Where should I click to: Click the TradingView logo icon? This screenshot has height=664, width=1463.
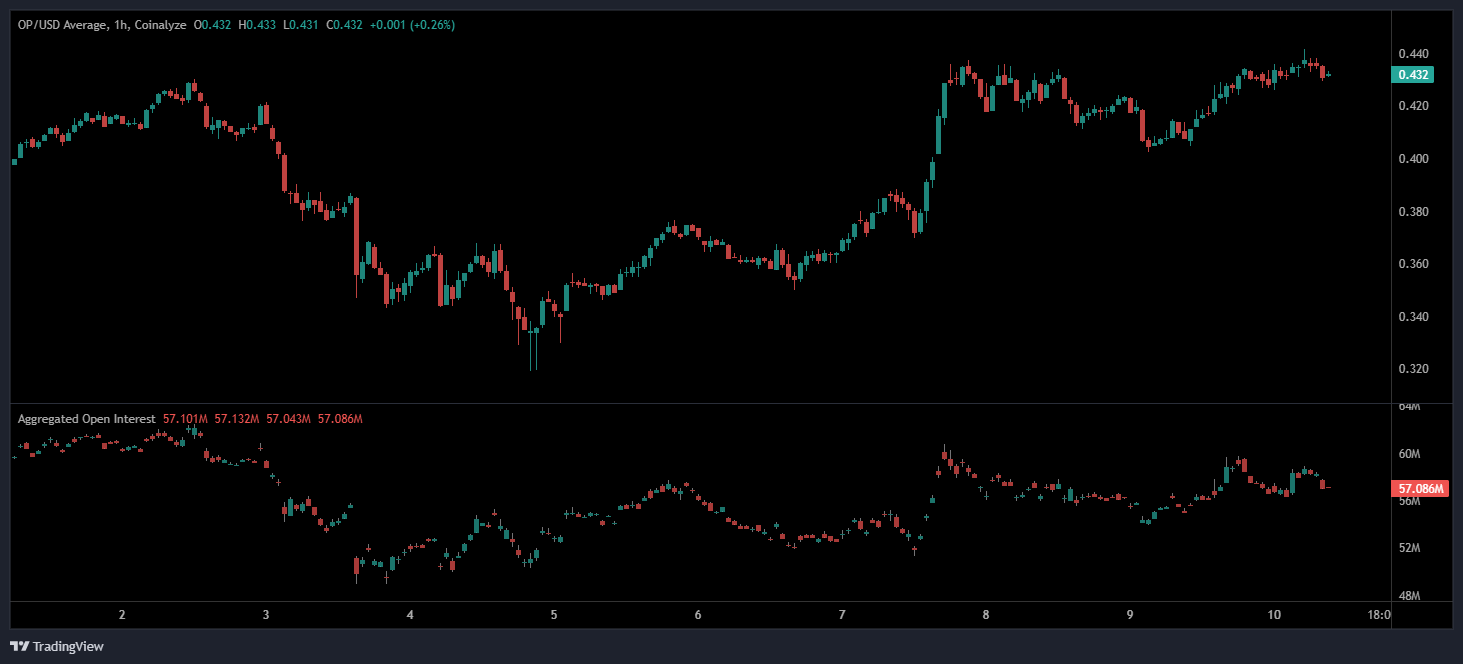tap(19, 646)
